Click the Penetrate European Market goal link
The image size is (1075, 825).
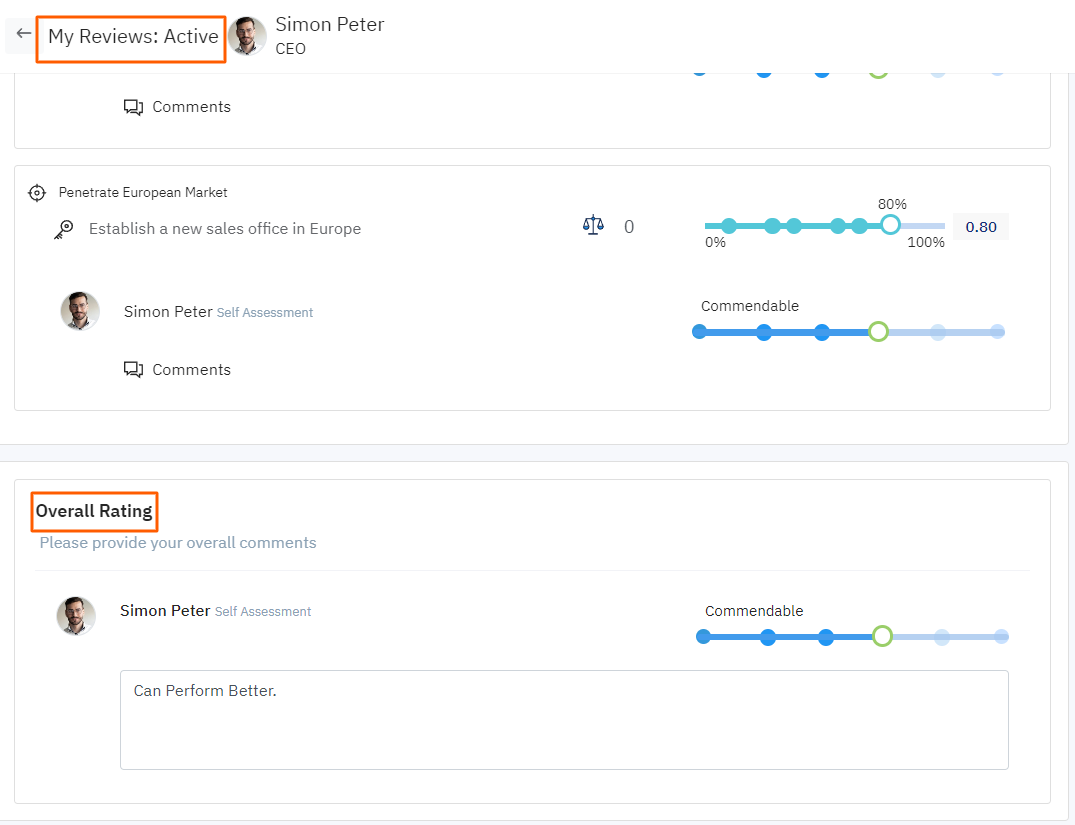click(143, 192)
